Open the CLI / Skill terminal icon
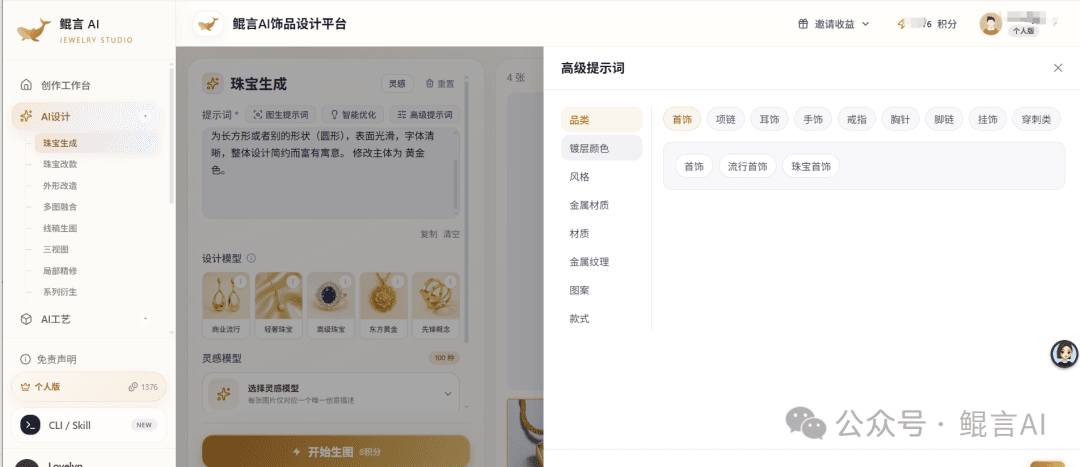The height and width of the screenshot is (467, 1080). coord(30,425)
